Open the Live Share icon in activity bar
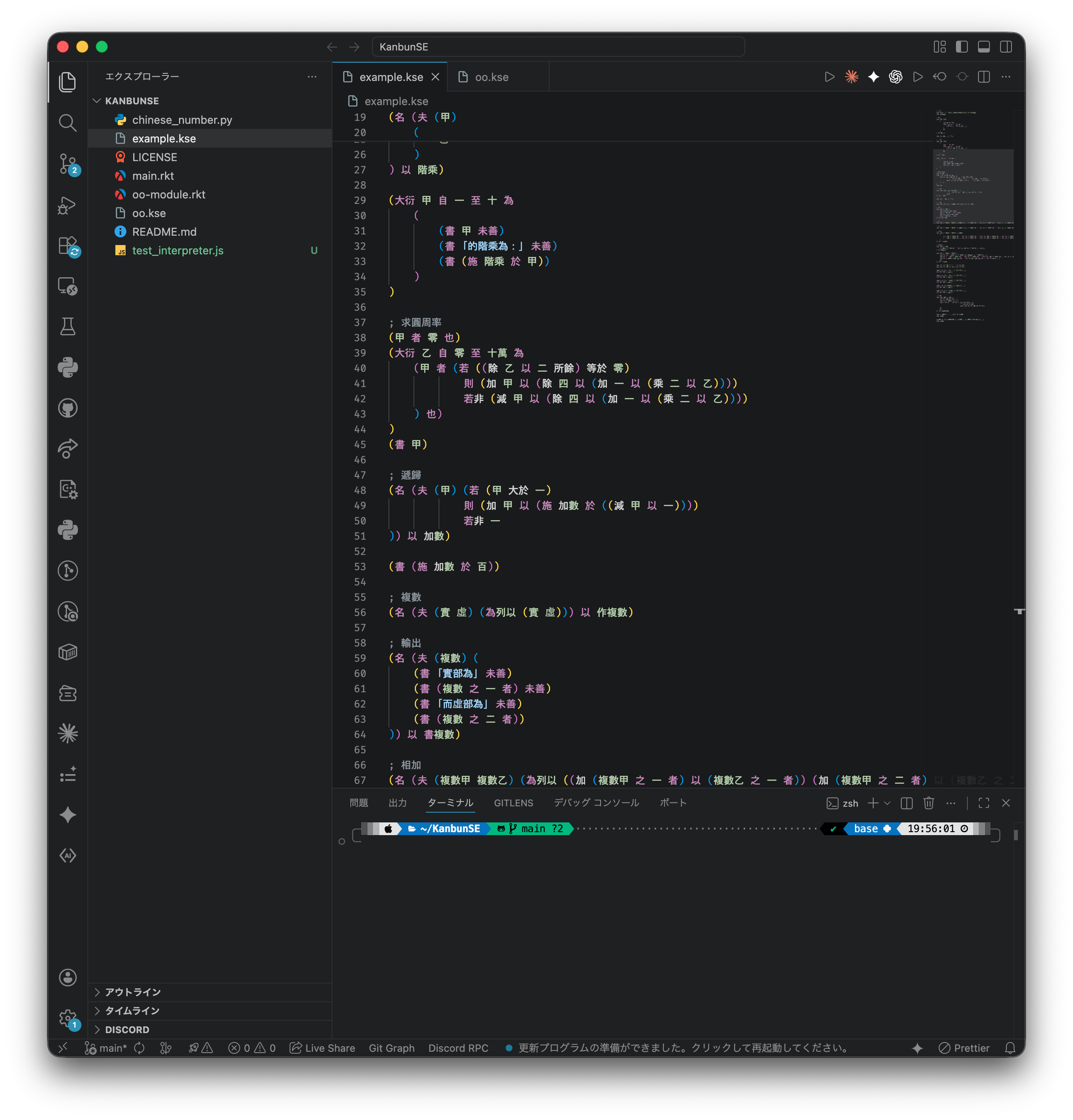 coord(67,449)
